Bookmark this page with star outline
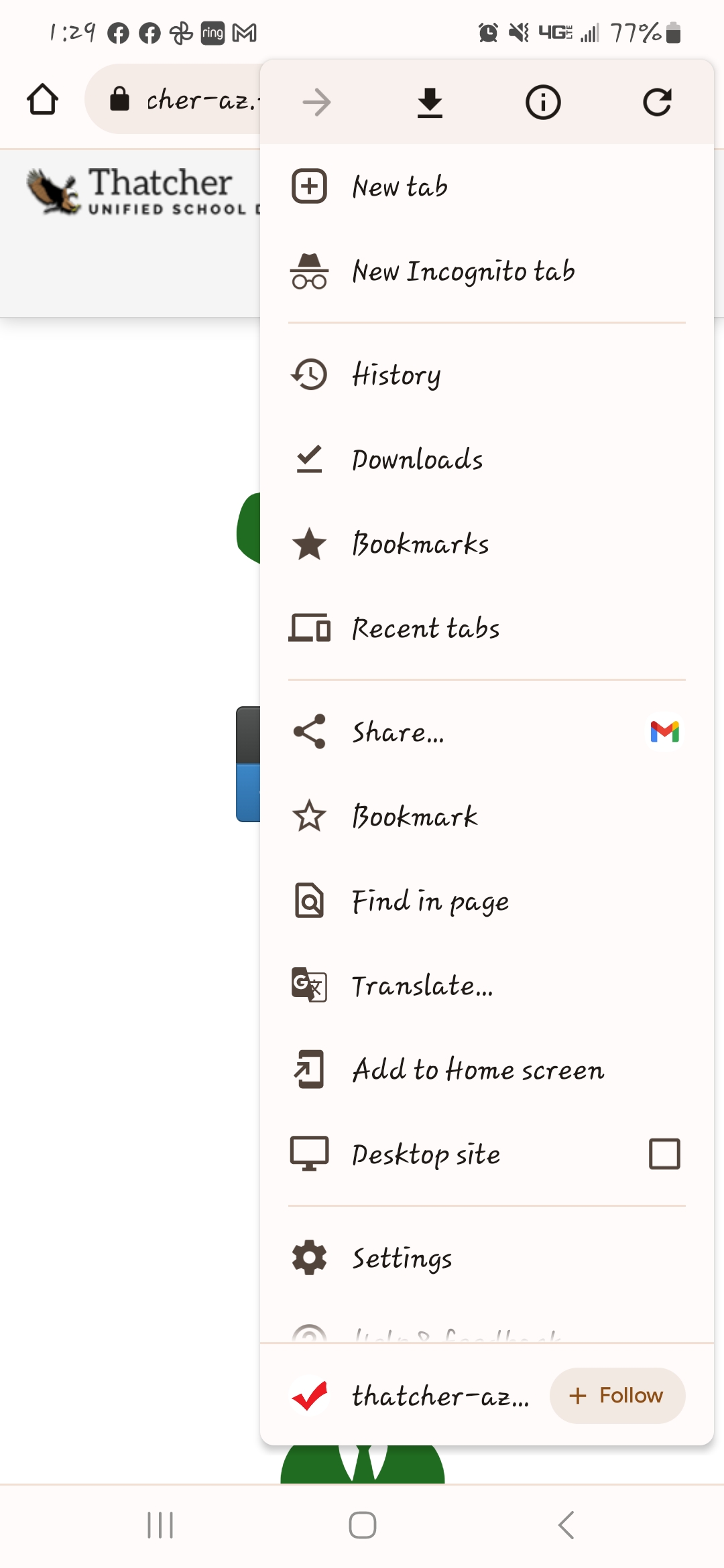The image size is (724, 1568). coord(309,816)
